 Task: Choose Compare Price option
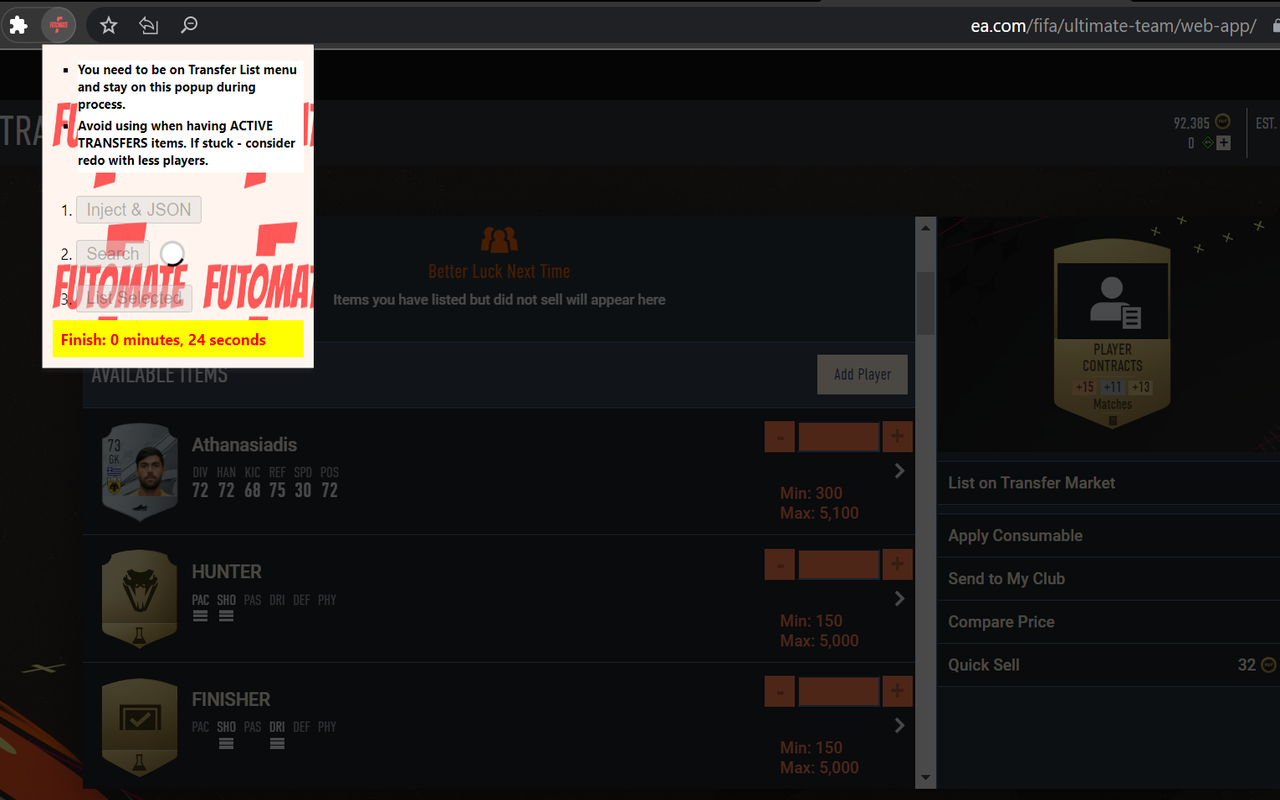(x=1109, y=622)
